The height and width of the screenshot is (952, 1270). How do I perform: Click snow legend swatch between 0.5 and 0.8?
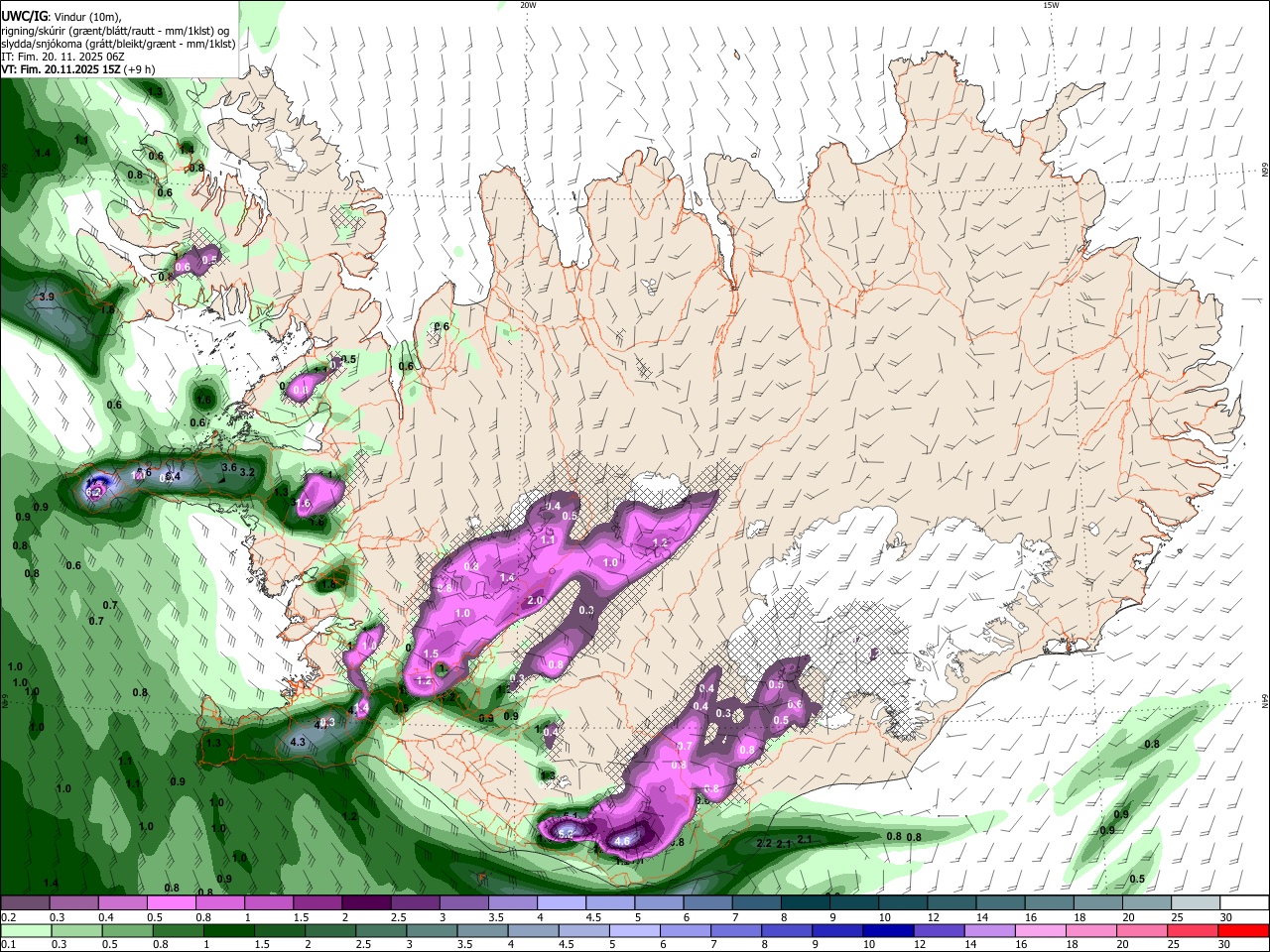[x=170, y=903]
